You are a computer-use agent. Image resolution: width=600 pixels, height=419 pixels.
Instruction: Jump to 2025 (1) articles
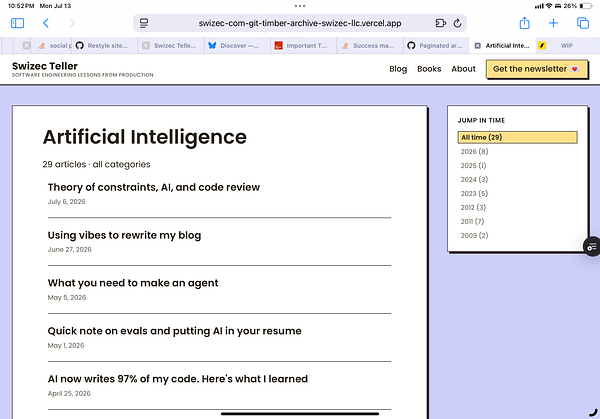[473, 166]
